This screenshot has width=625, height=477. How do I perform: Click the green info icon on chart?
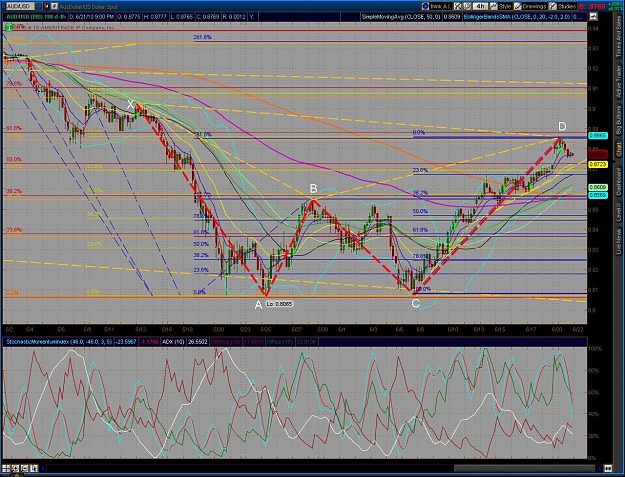[9, 27]
